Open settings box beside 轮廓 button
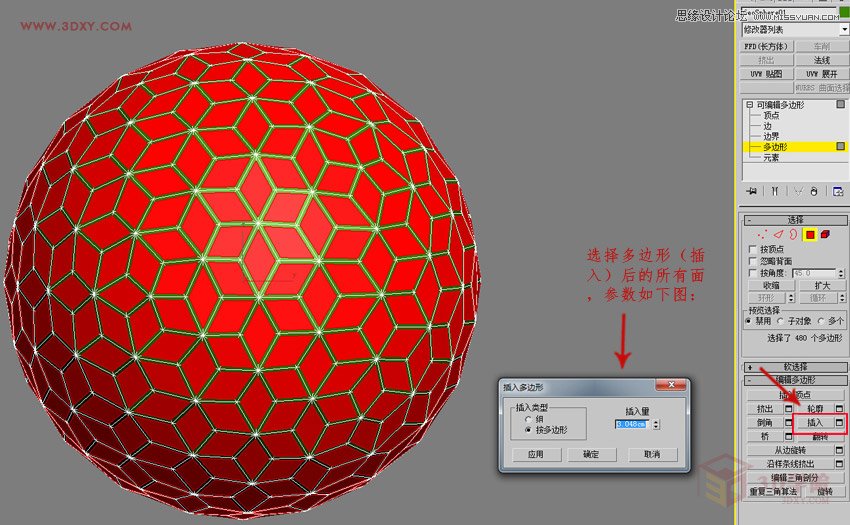Viewport: 850px width, 525px height. coord(840,409)
